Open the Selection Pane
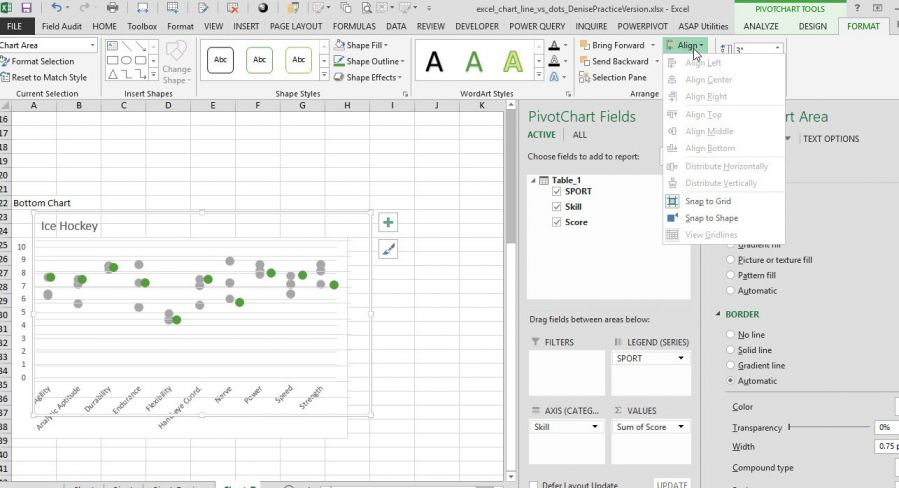Screen dimensions: 899x488 tap(613, 77)
